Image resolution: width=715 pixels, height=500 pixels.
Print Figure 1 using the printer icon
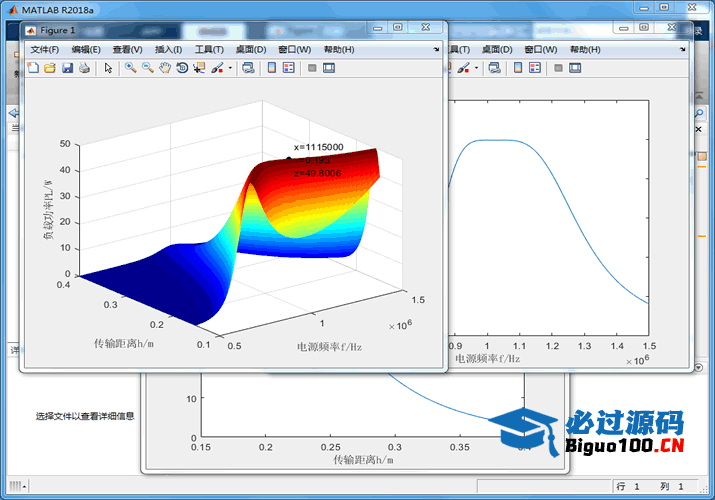point(84,68)
